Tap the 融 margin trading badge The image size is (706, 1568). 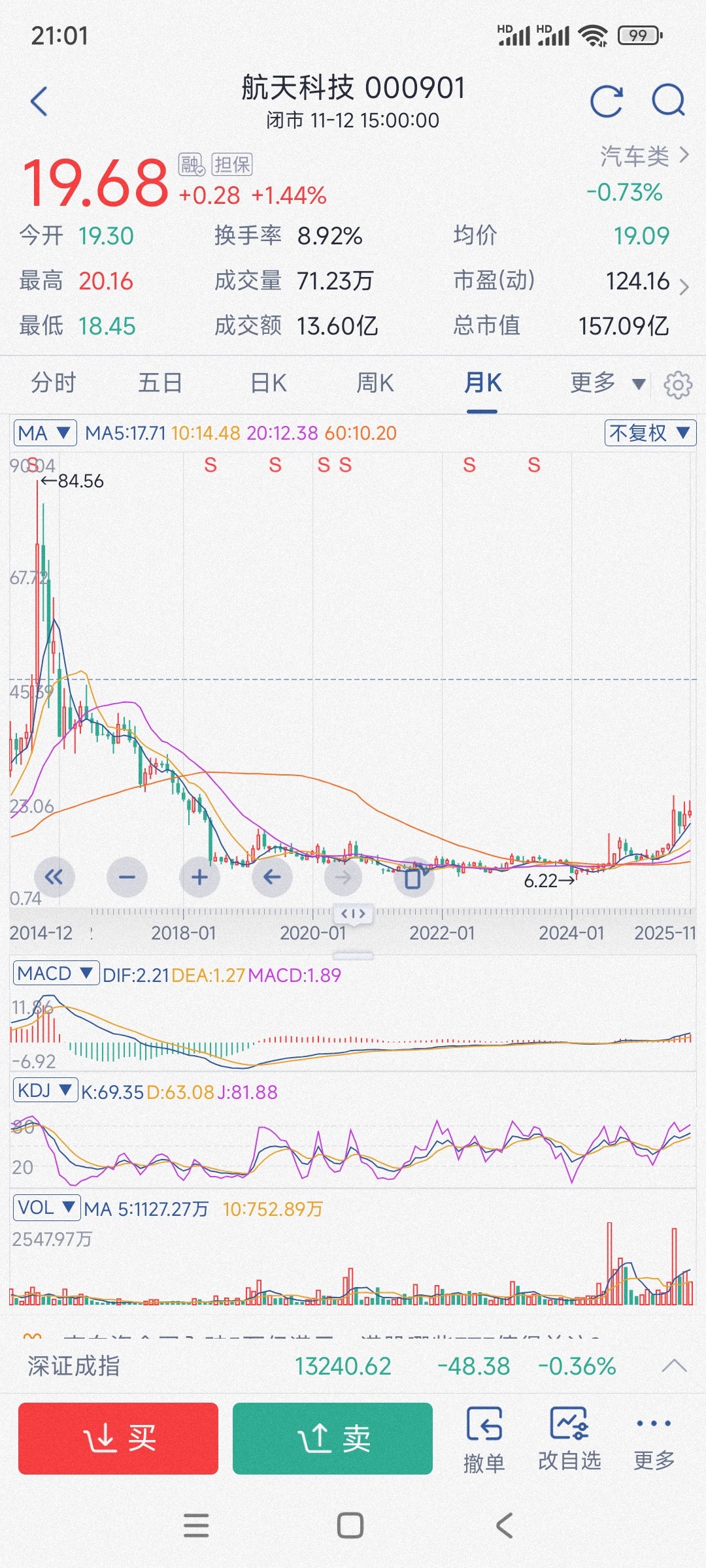coord(192,164)
